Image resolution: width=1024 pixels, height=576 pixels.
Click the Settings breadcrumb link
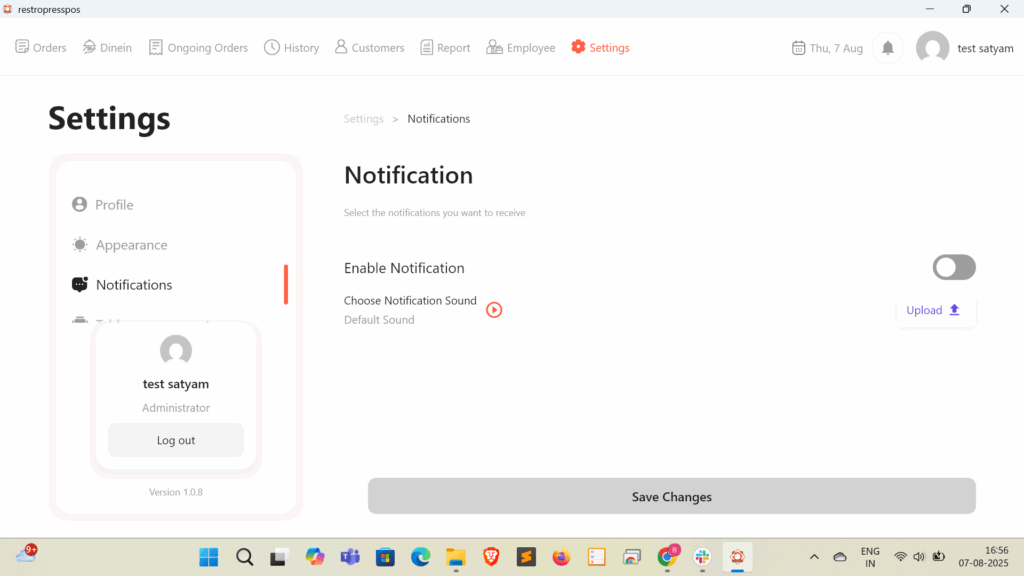pyautogui.click(x=363, y=119)
